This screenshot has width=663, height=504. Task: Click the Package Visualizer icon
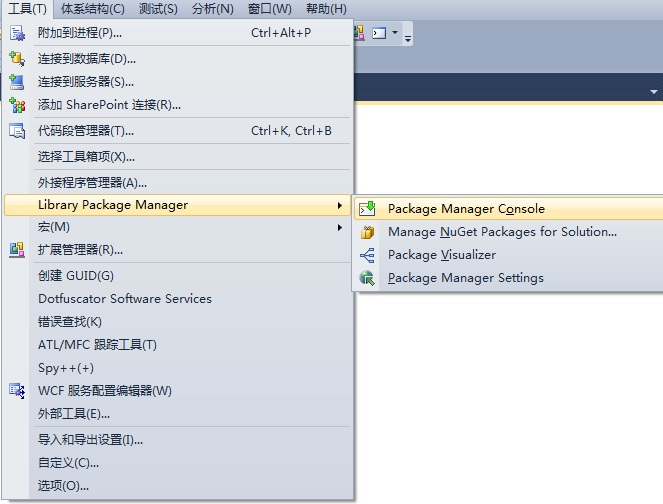368,255
